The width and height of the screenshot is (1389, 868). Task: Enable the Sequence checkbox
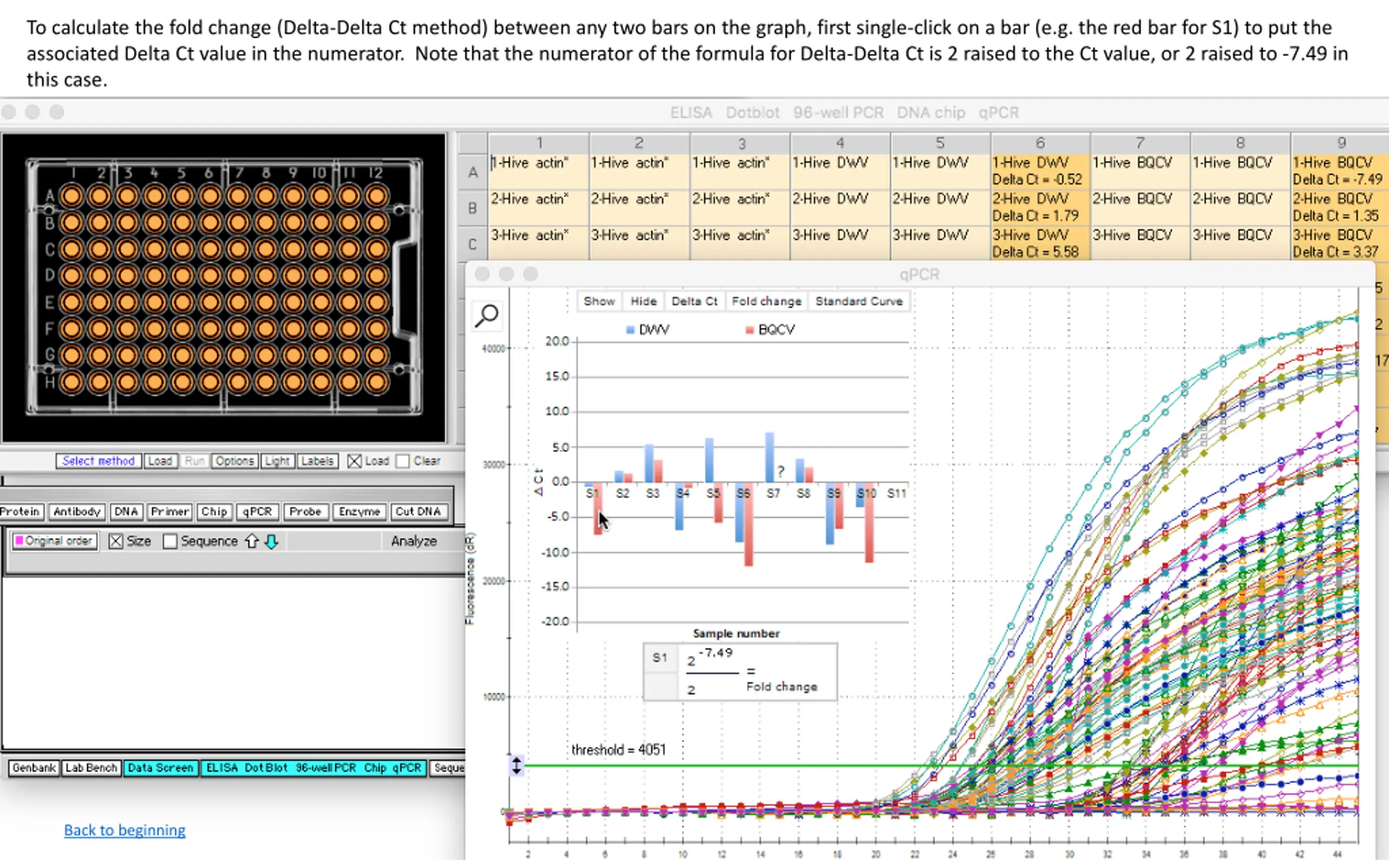170,541
